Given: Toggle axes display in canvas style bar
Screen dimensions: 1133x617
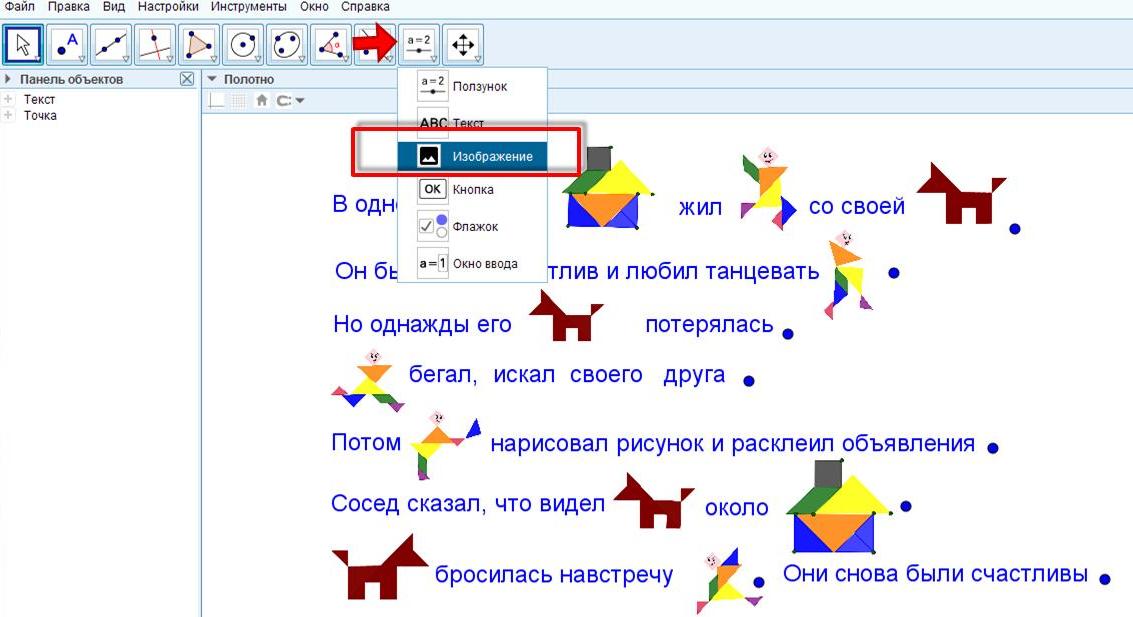Looking at the screenshot, I should point(217,100).
